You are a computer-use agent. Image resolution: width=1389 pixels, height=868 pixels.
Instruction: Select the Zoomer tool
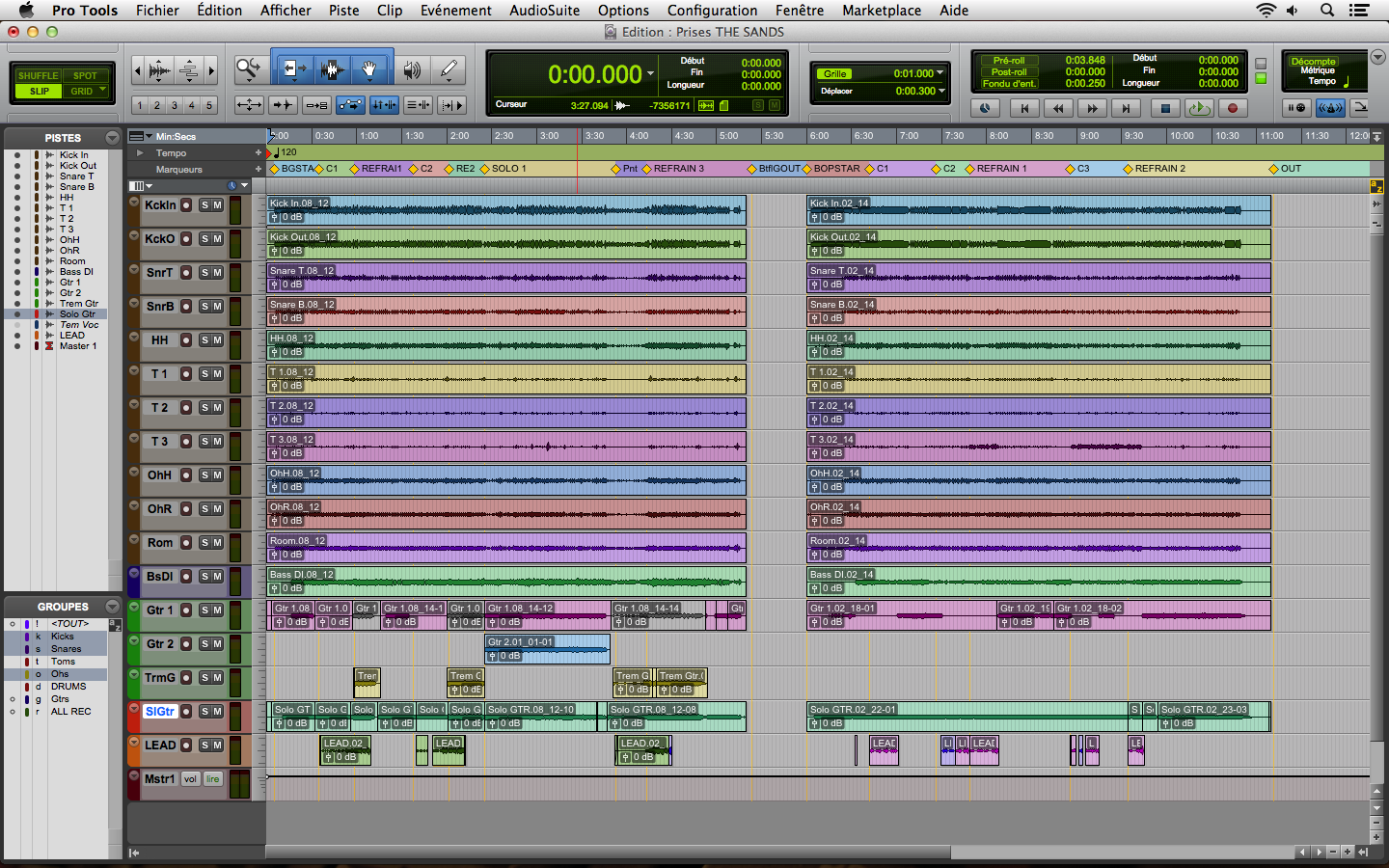(x=249, y=69)
